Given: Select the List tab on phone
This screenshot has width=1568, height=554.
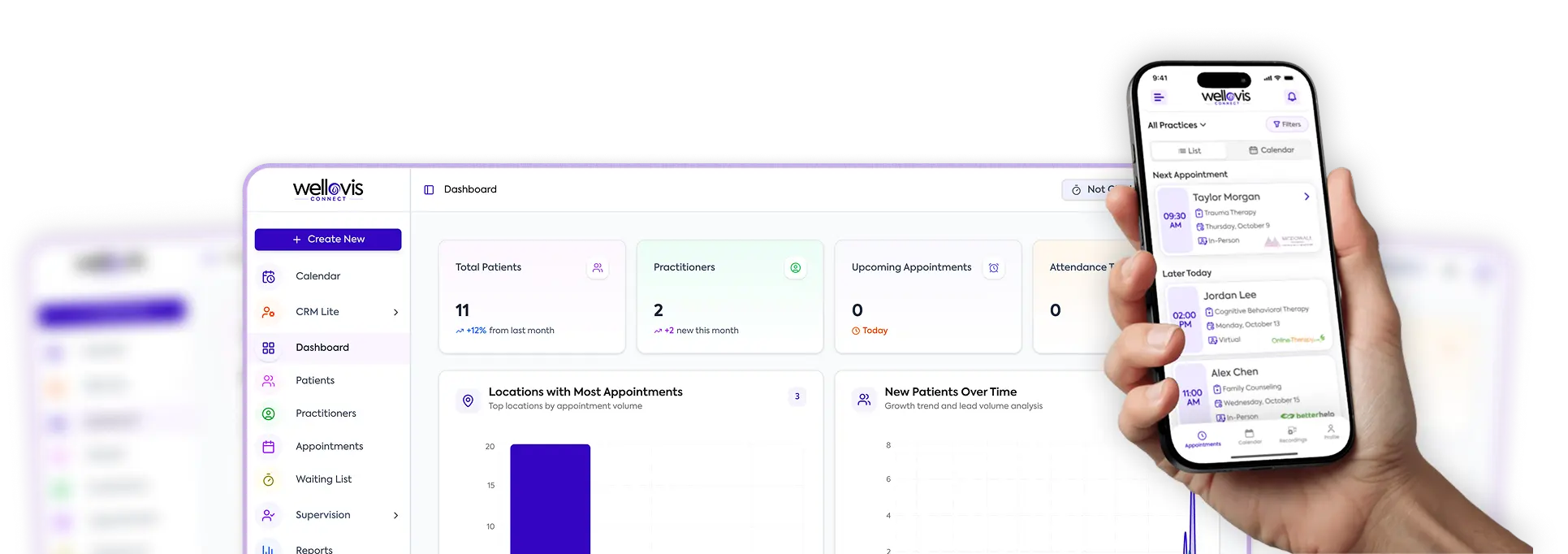Looking at the screenshot, I should (x=1190, y=151).
